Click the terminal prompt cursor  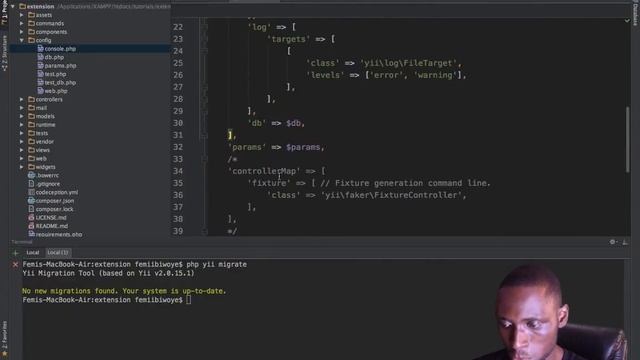[189, 300]
